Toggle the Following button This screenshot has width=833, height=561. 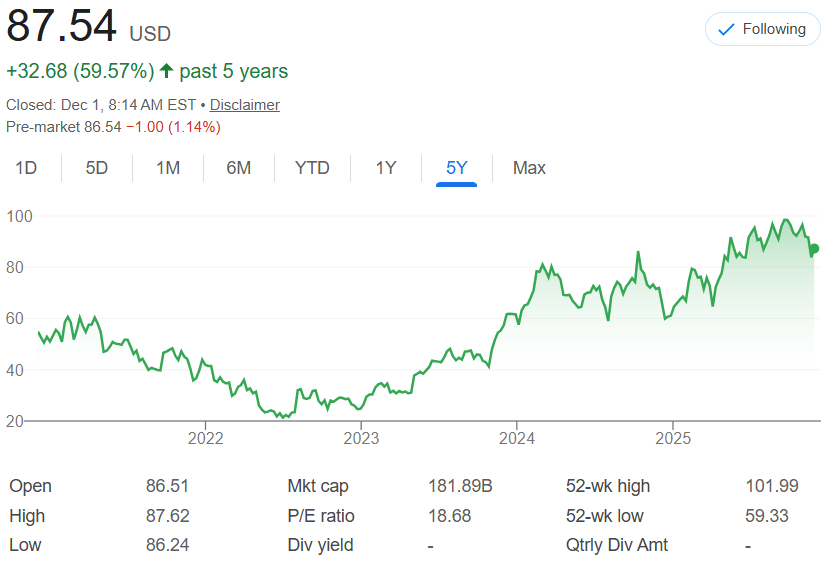(x=762, y=29)
